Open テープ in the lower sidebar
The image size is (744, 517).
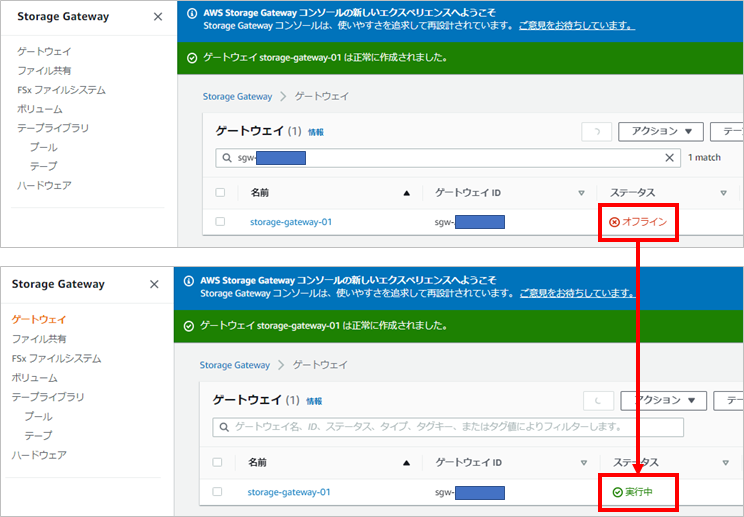pyautogui.click(x=38, y=435)
